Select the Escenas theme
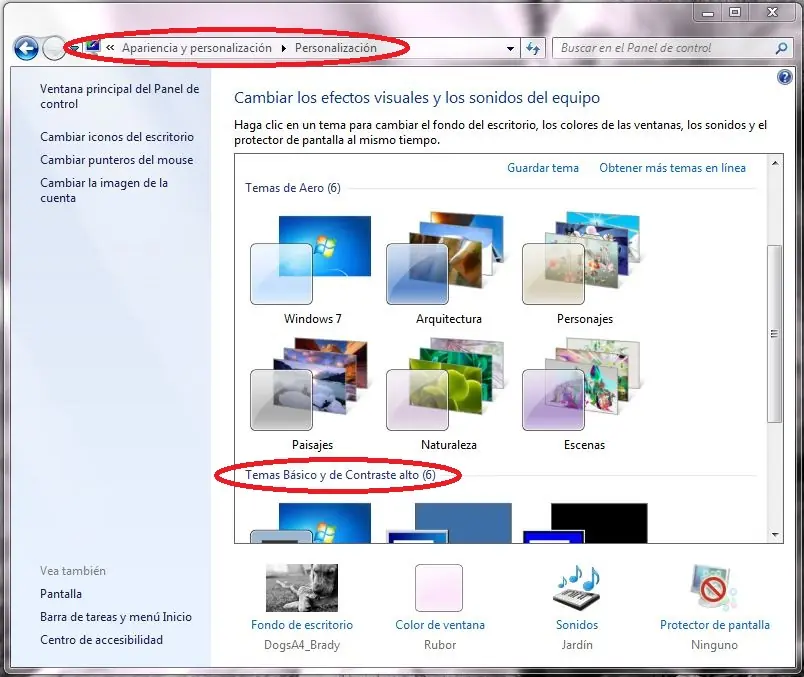 (x=584, y=394)
